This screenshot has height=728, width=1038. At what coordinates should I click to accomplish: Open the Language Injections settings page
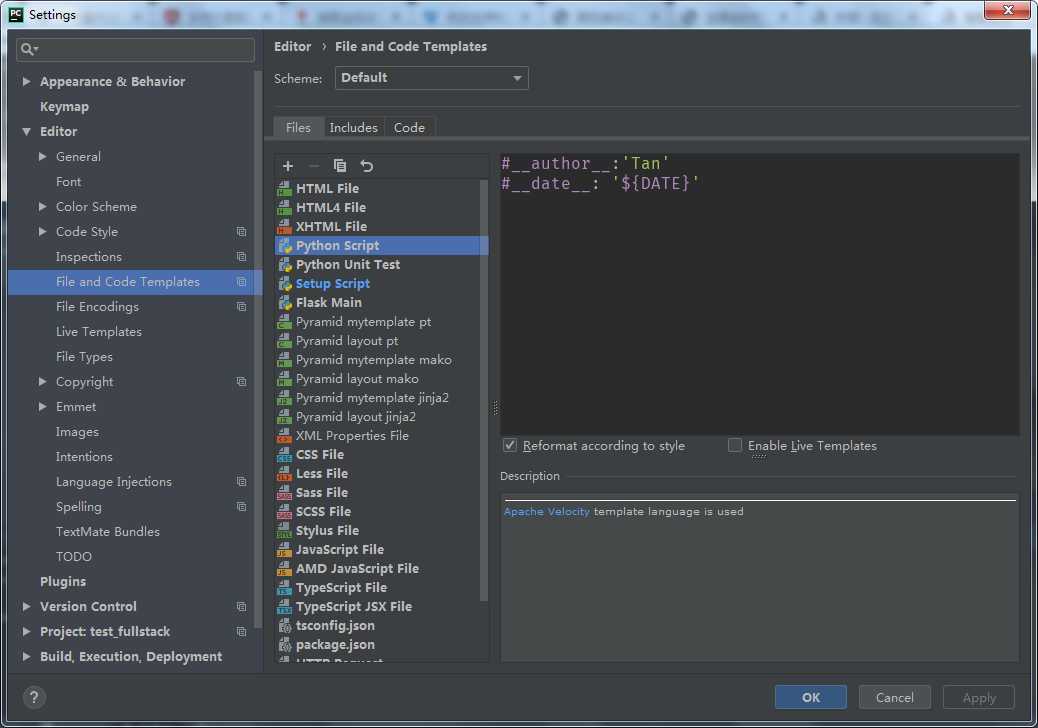pyautogui.click(x=114, y=482)
